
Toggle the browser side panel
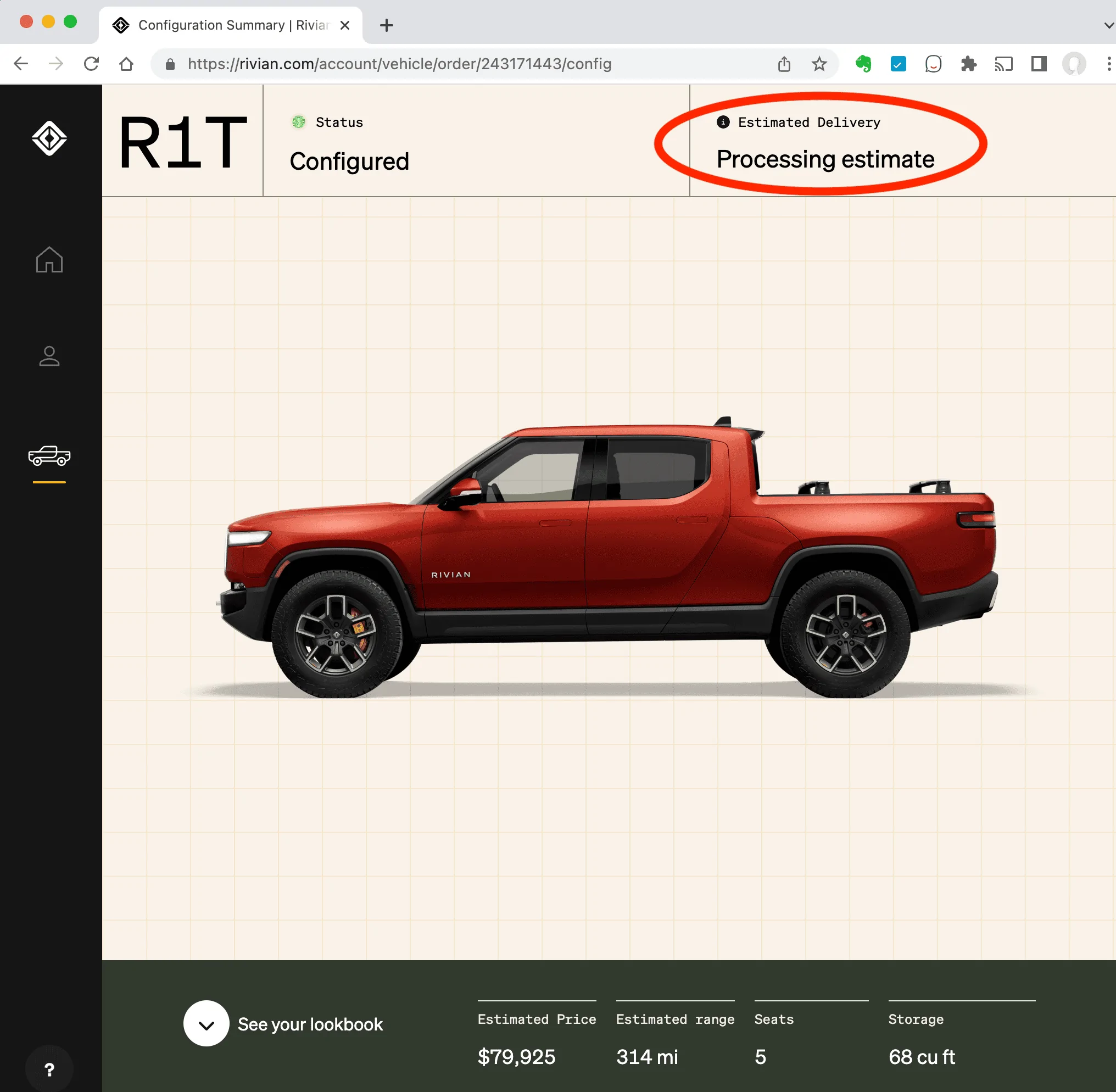point(1039,64)
